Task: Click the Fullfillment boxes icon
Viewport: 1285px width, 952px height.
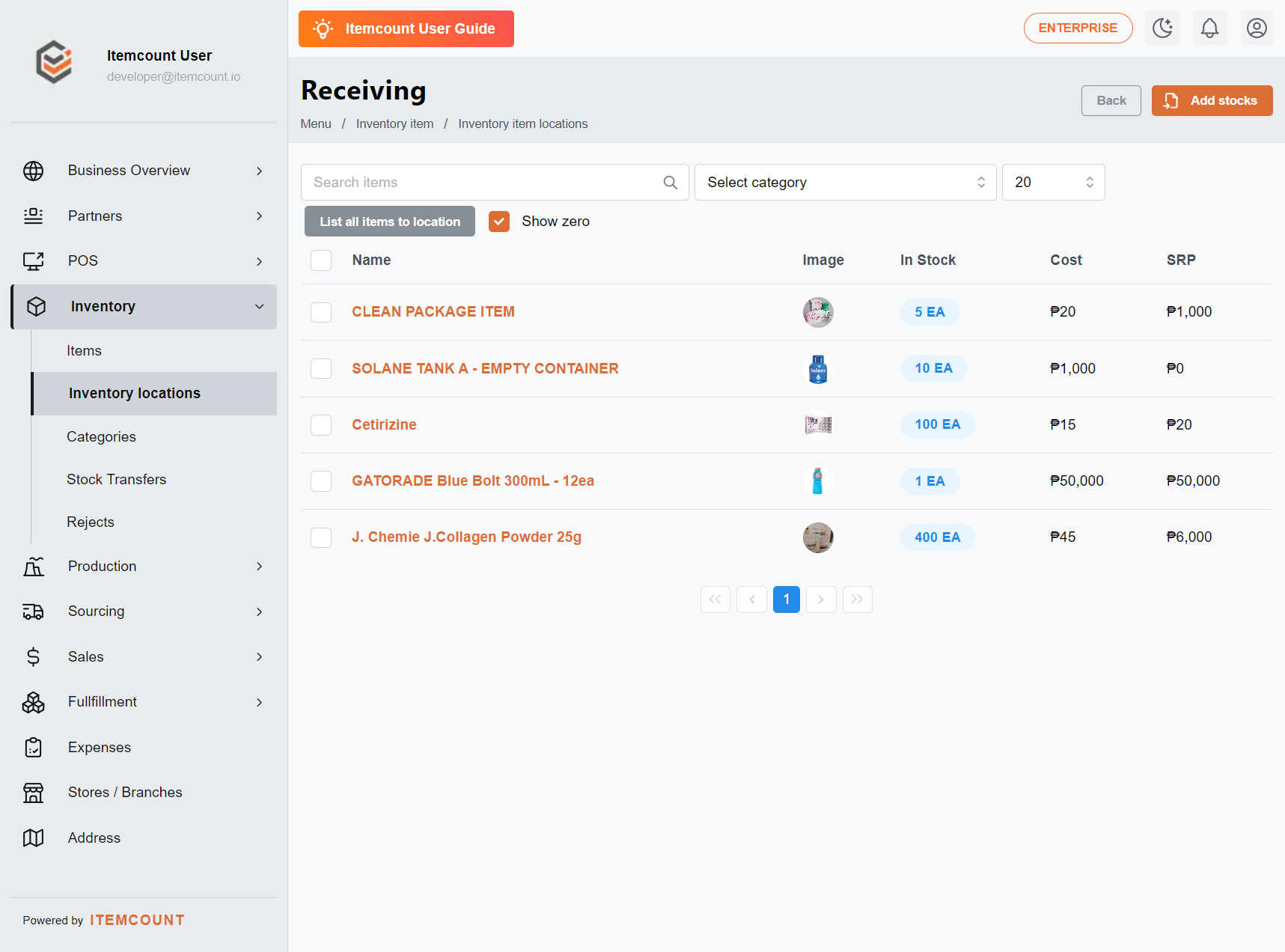Action: tap(34, 702)
